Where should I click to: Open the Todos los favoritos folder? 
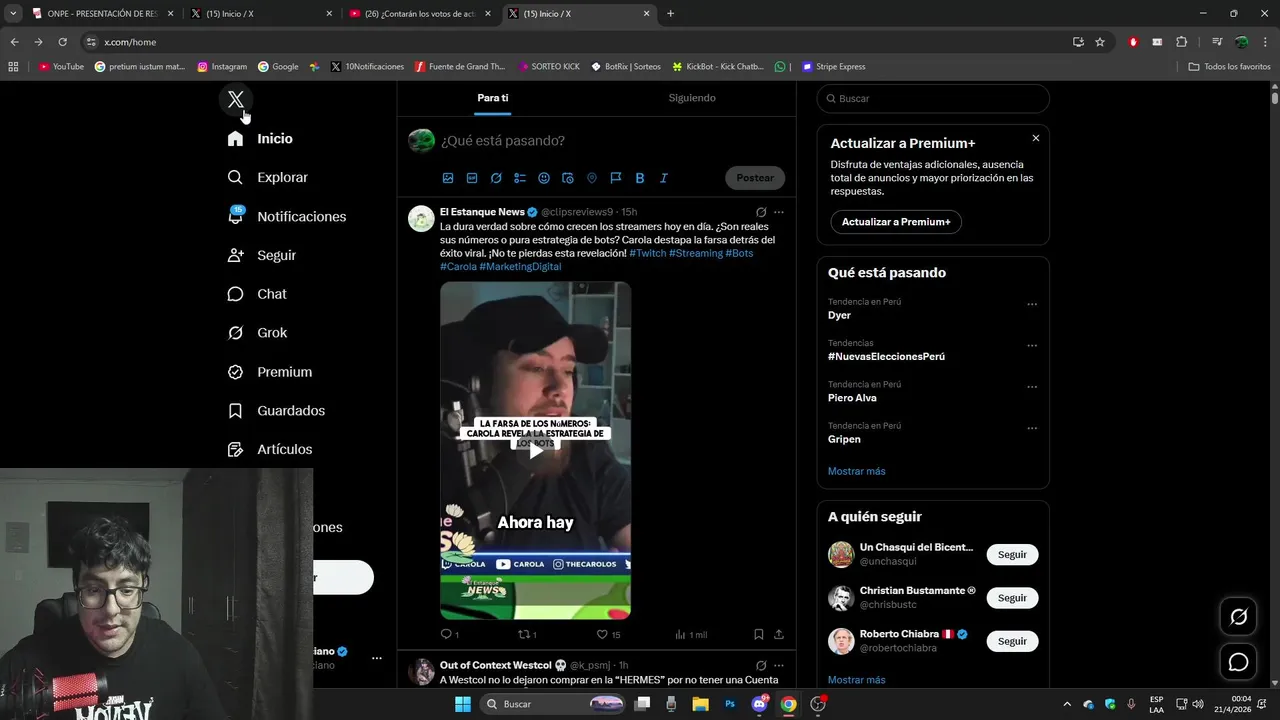1229,67
